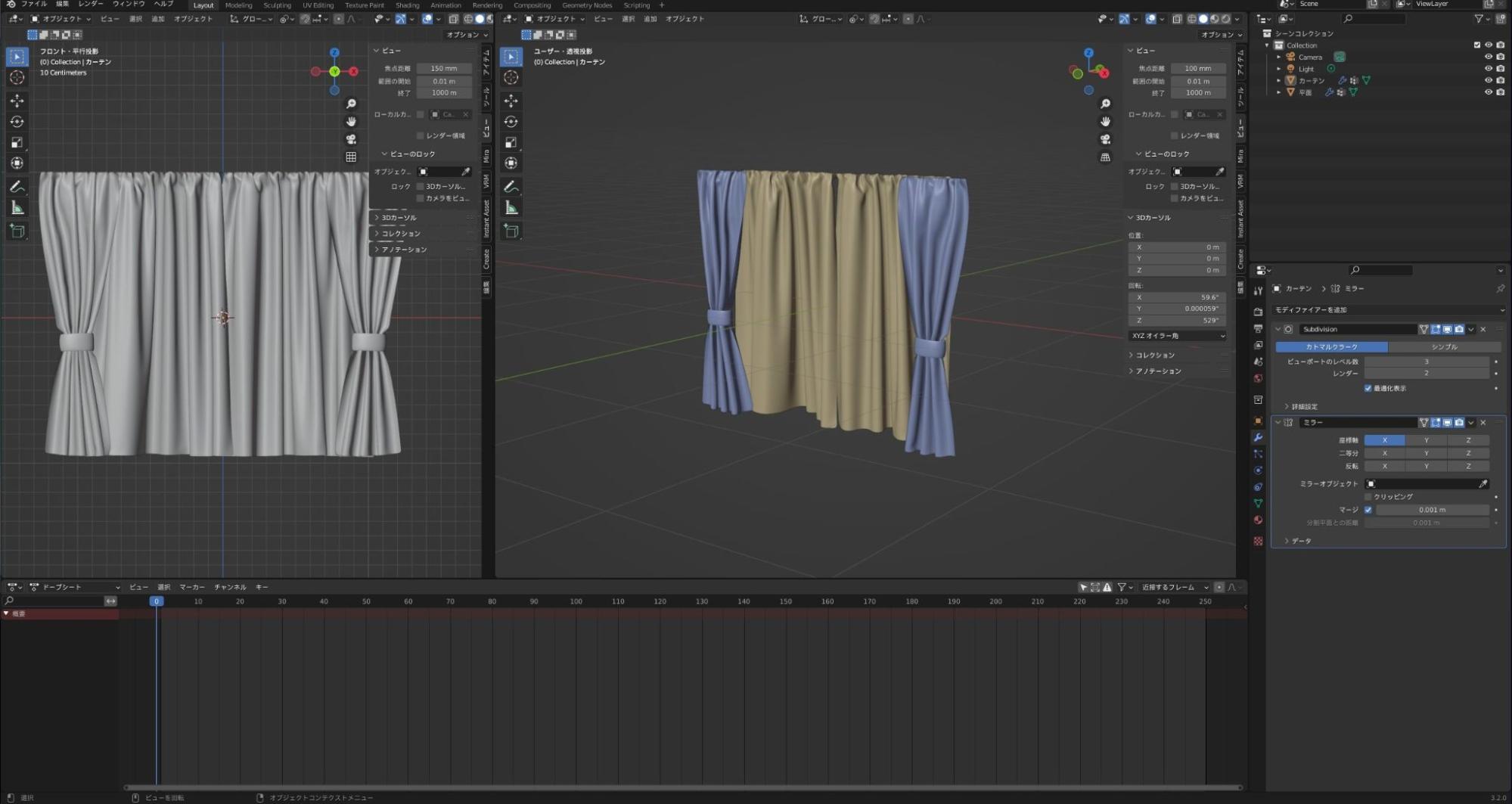Toggle render camera icon on ミラー modifier

[x=1459, y=423]
